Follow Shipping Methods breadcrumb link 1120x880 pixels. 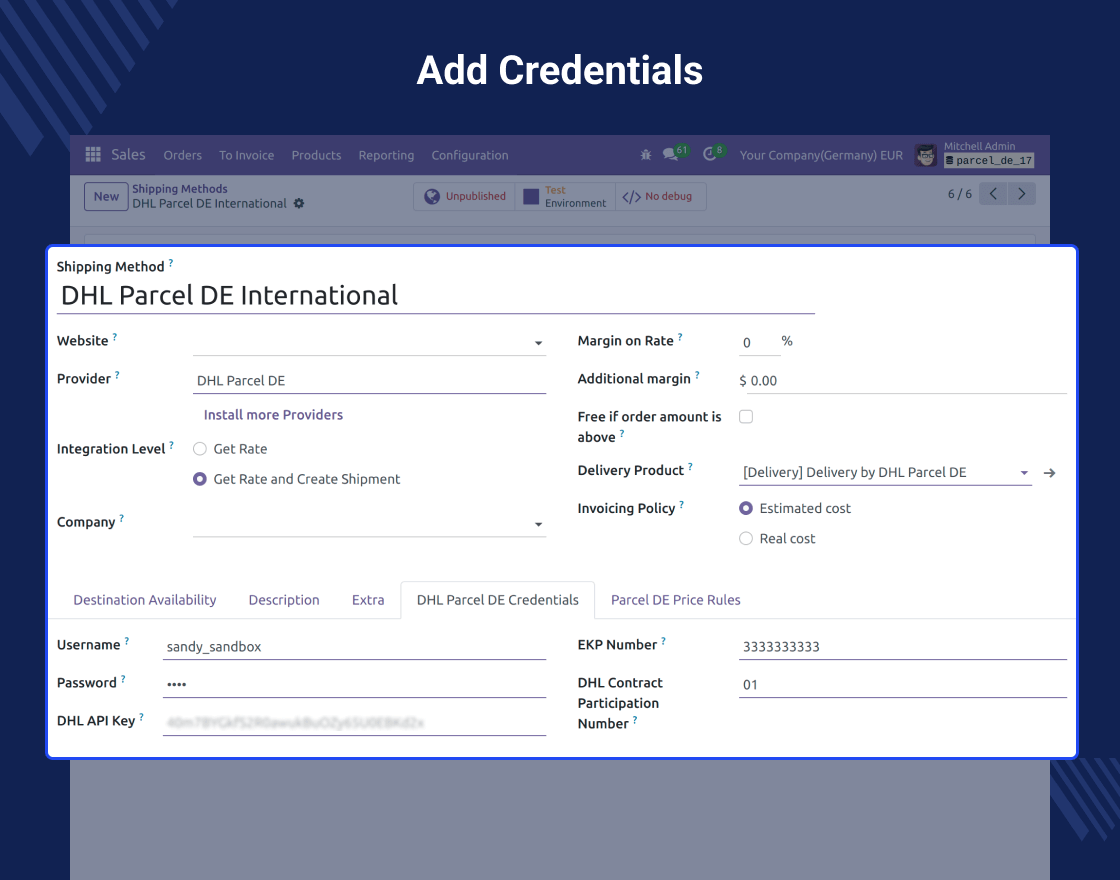point(180,189)
